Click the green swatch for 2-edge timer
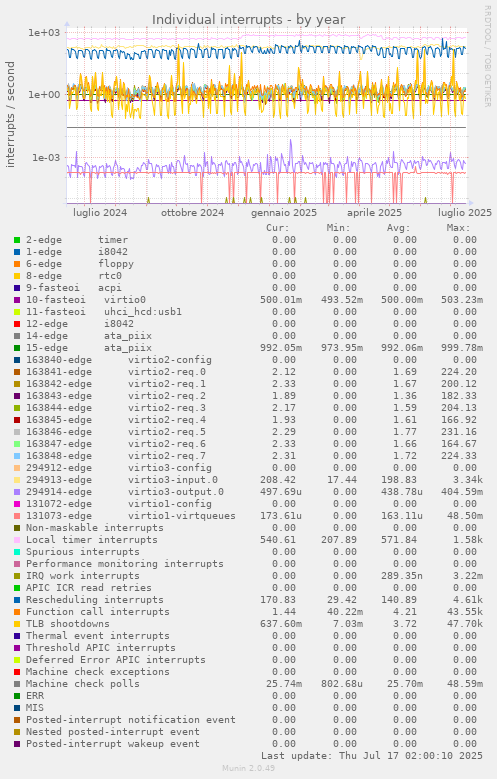This screenshot has height=779, width=497. 17,240
